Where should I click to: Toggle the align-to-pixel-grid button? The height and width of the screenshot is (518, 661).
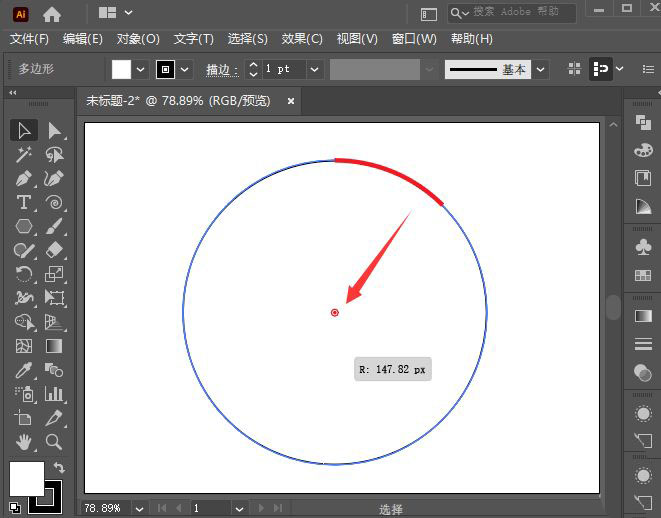(x=574, y=69)
